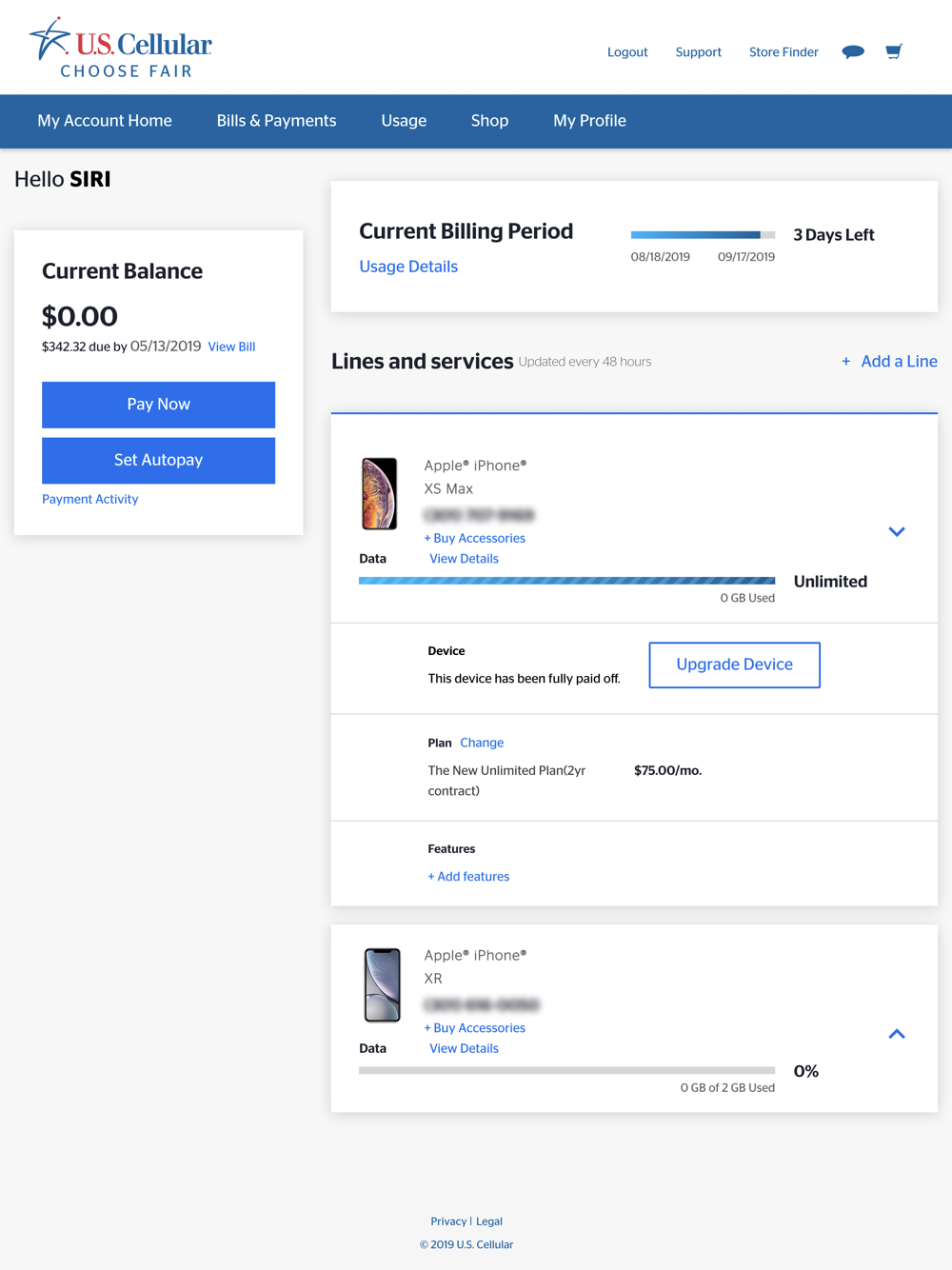This screenshot has width=952, height=1270.
Task: Click the 08/18/2019 billing start date
Action: coord(661,257)
